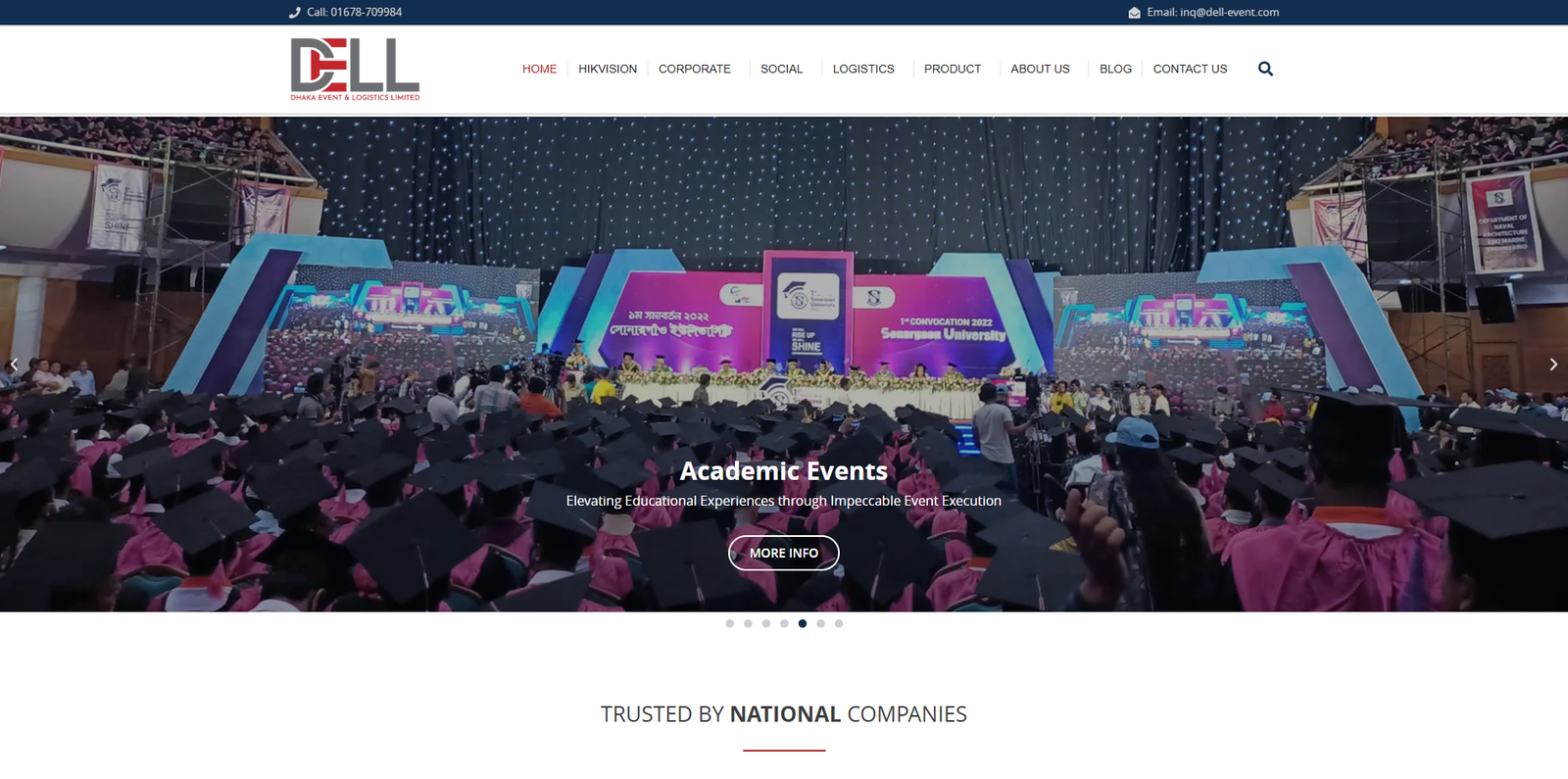Click the More Info button
1568x779 pixels.
pos(784,553)
